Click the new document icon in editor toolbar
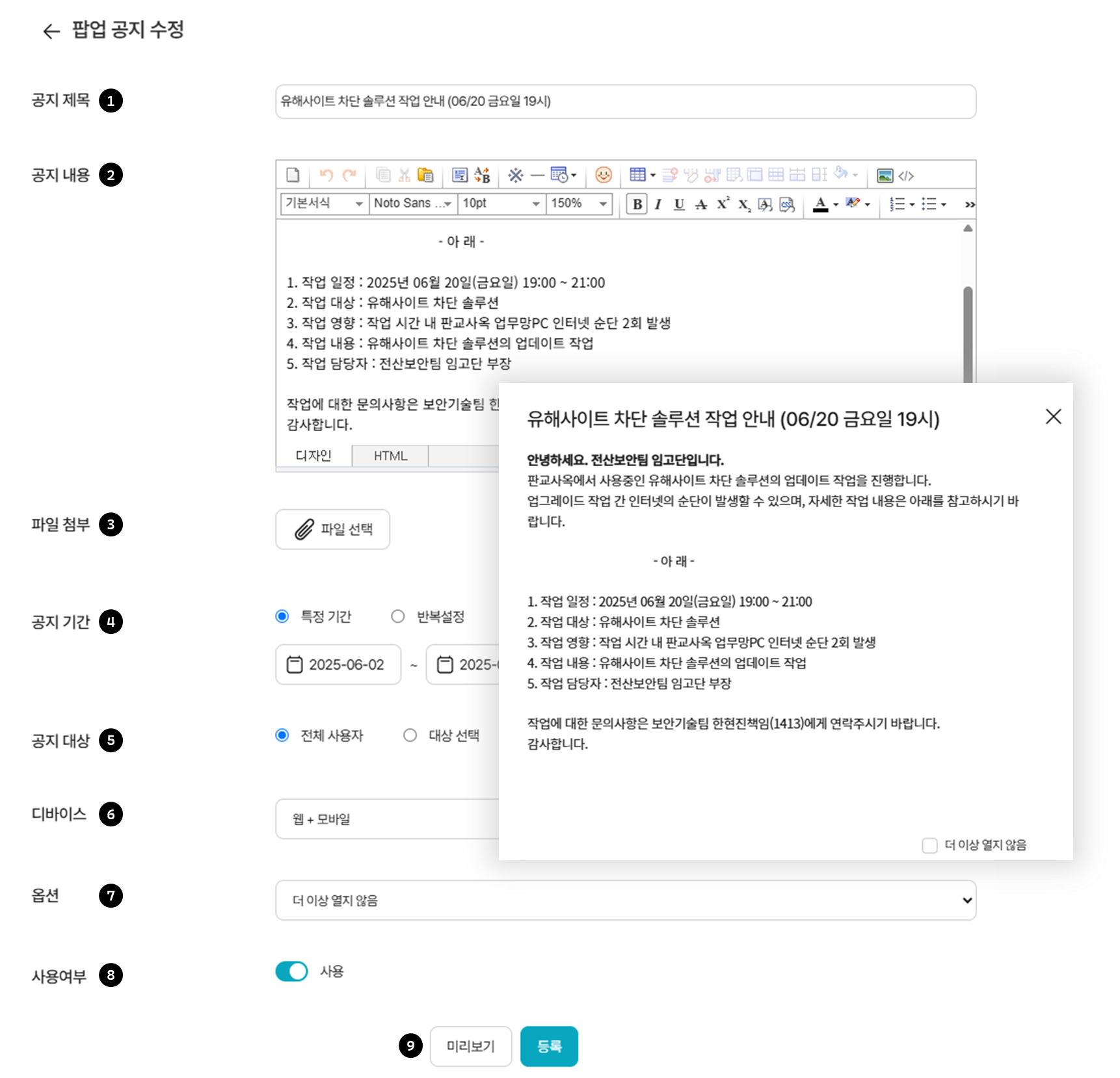This screenshot has height=1078, width=1120. tap(293, 176)
